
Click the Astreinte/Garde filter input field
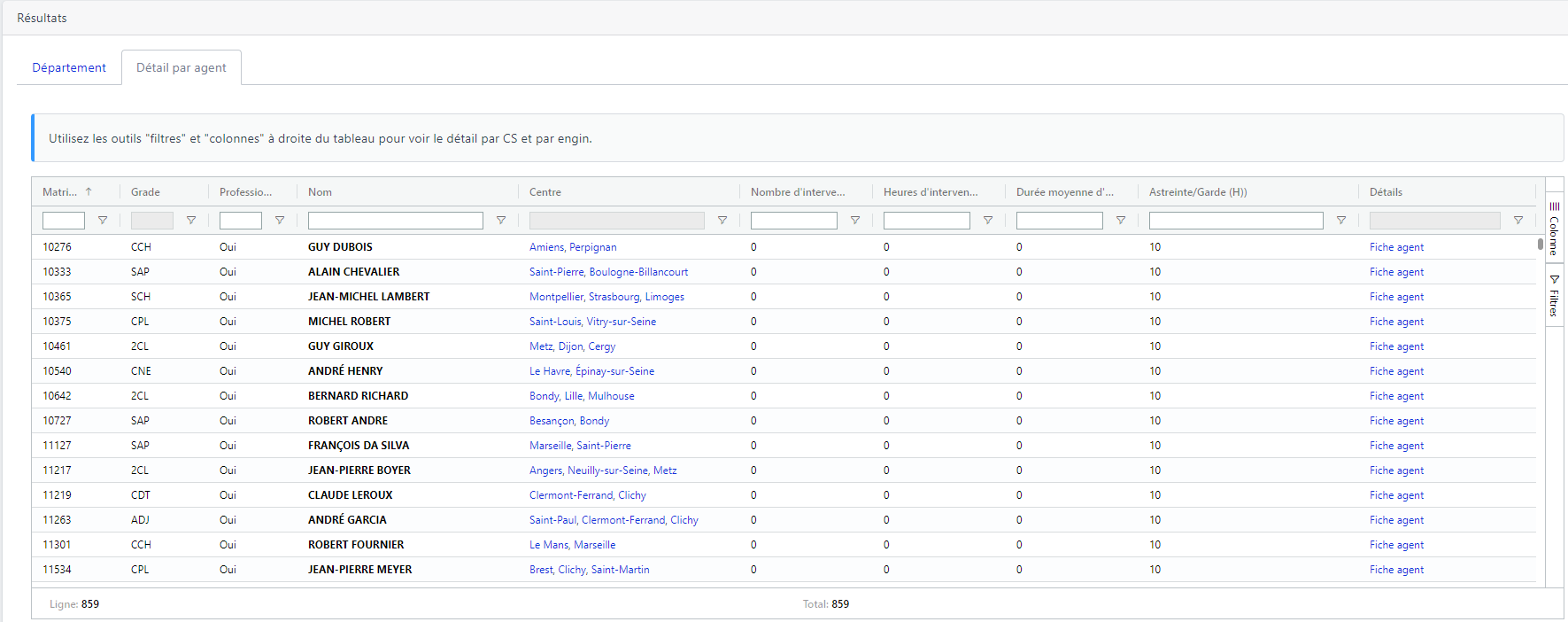click(1235, 221)
